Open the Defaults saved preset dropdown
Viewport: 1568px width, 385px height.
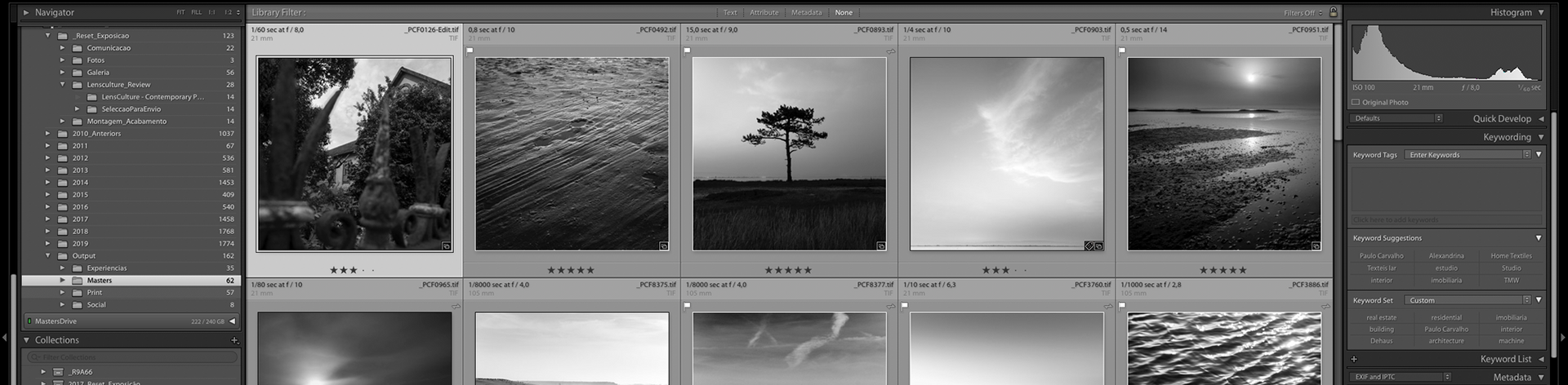tap(1397, 118)
